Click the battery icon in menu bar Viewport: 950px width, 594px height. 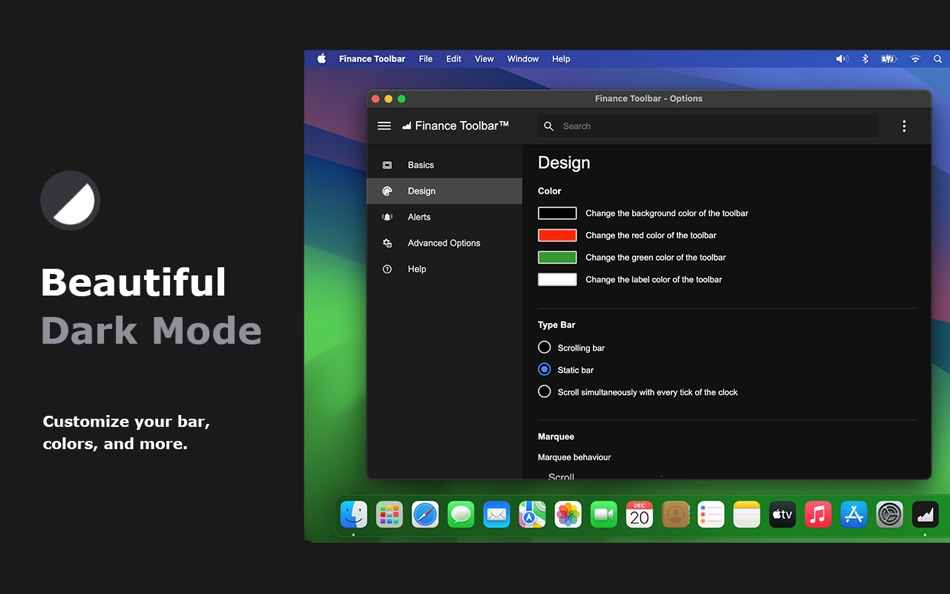[x=889, y=59]
